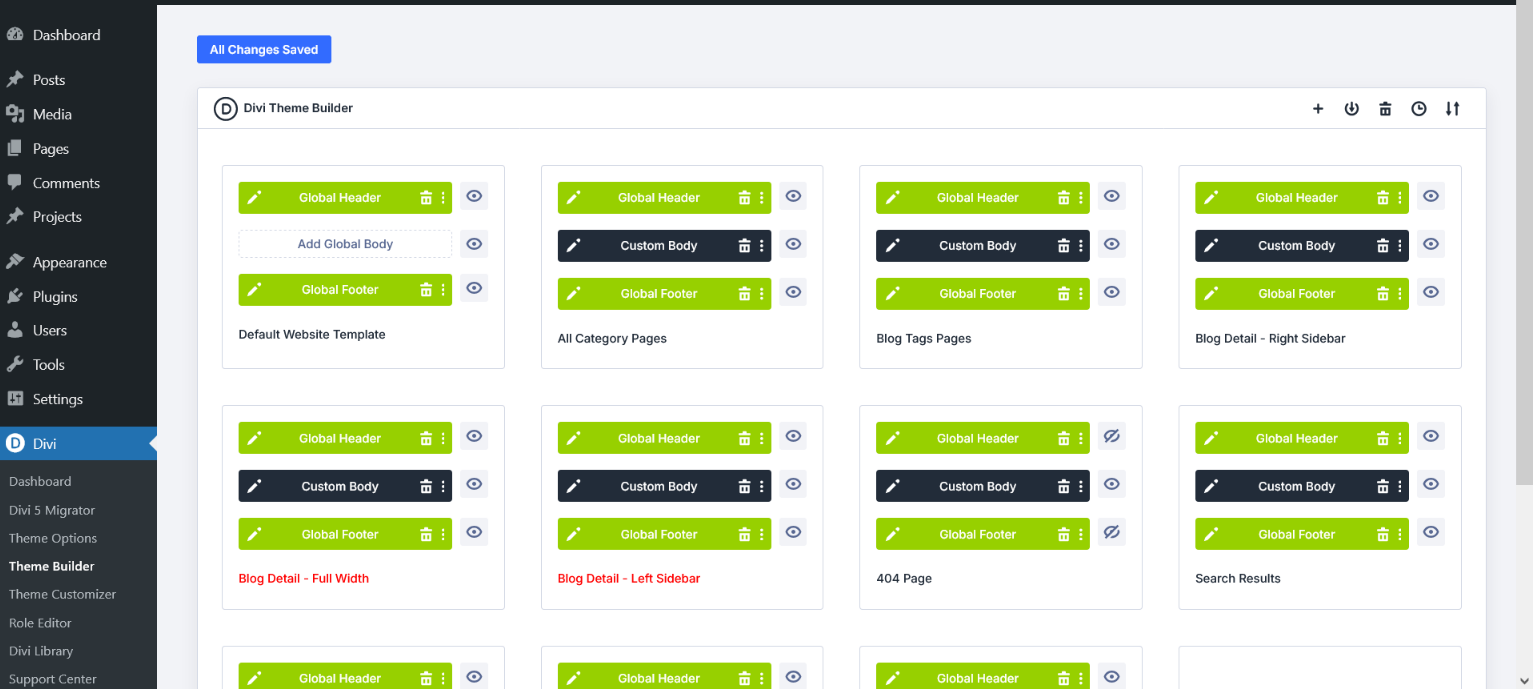Edit Global Header pencil in Blog Detail - Left Sidebar
This screenshot has width=1533, height=689.
click(573, 439)
